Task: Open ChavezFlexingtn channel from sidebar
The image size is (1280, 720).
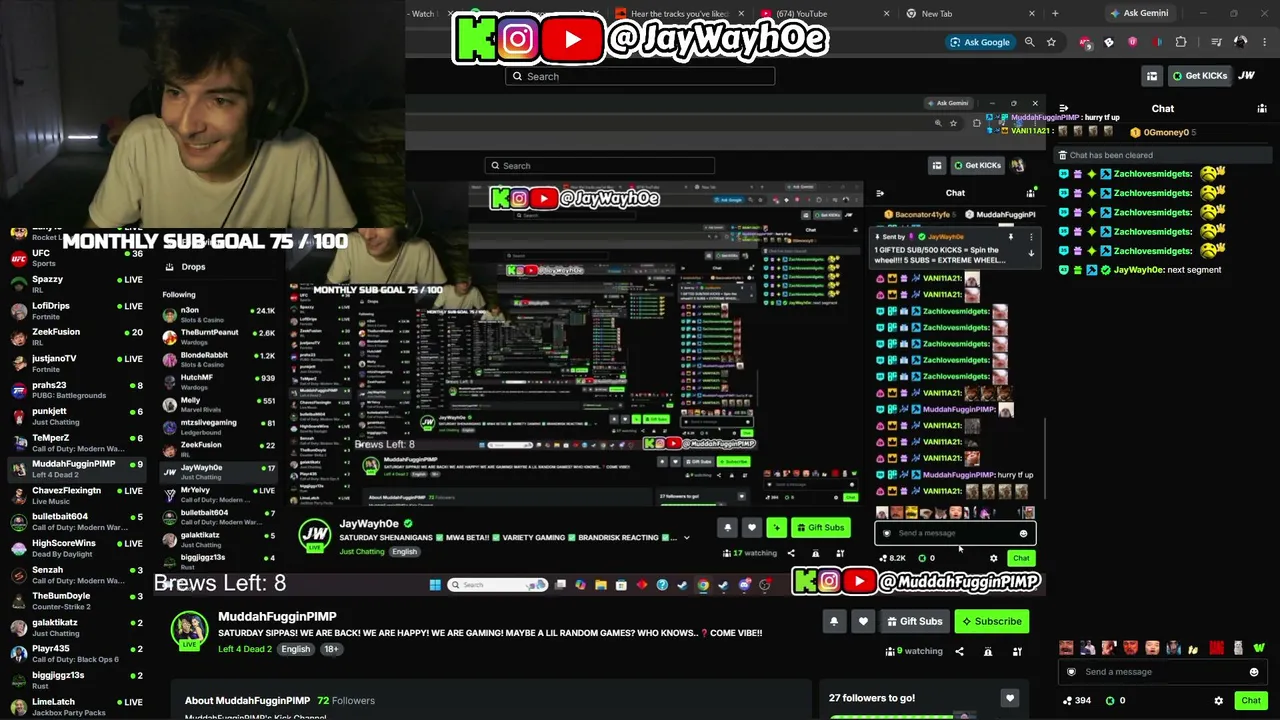Action: 75,496
